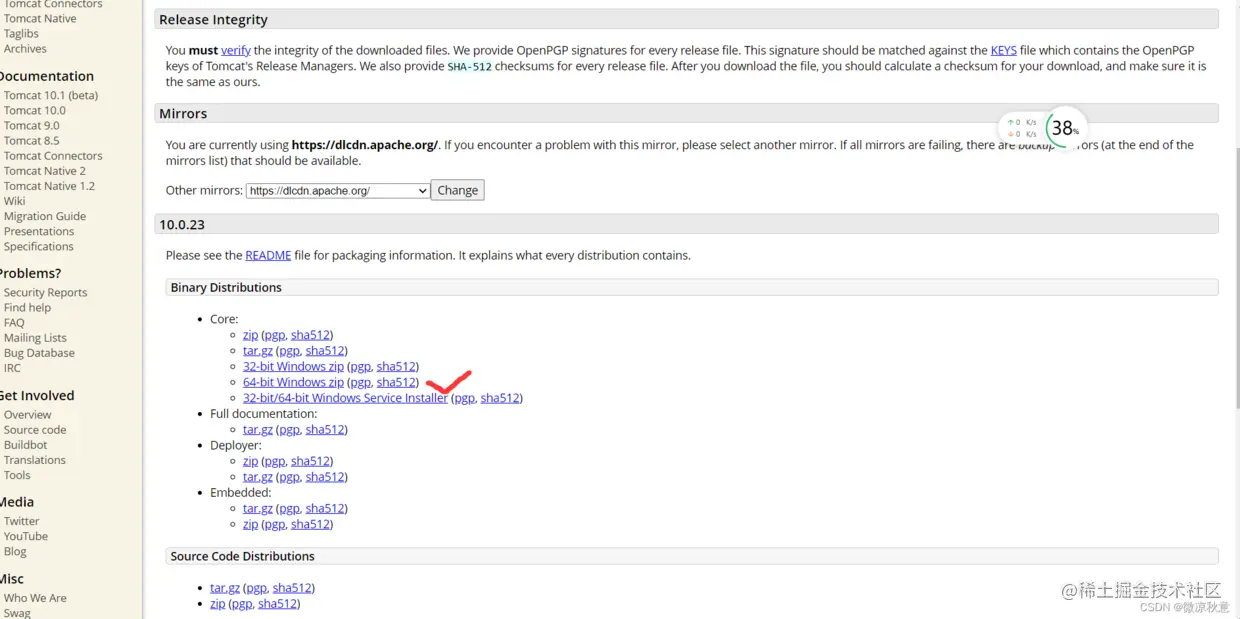Image resolution: width=1240 pixels, height=619 pixels.
Task: Download source code tar.gz distribution
Action: pos(225,588)
